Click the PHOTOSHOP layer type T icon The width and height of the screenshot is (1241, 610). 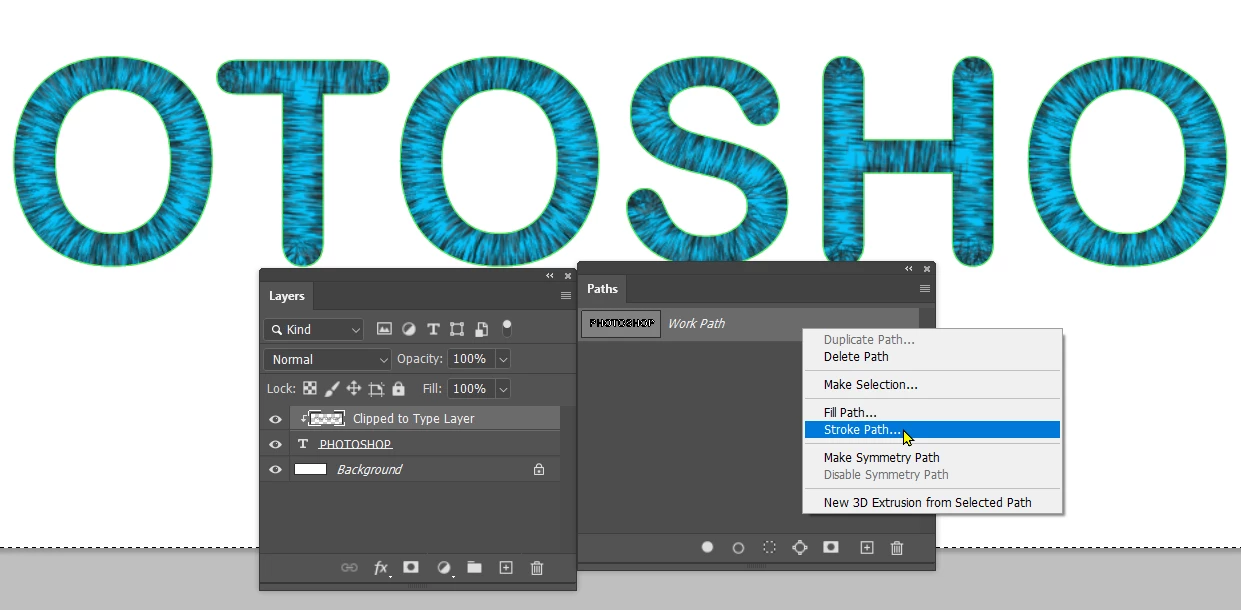[302, 444]
